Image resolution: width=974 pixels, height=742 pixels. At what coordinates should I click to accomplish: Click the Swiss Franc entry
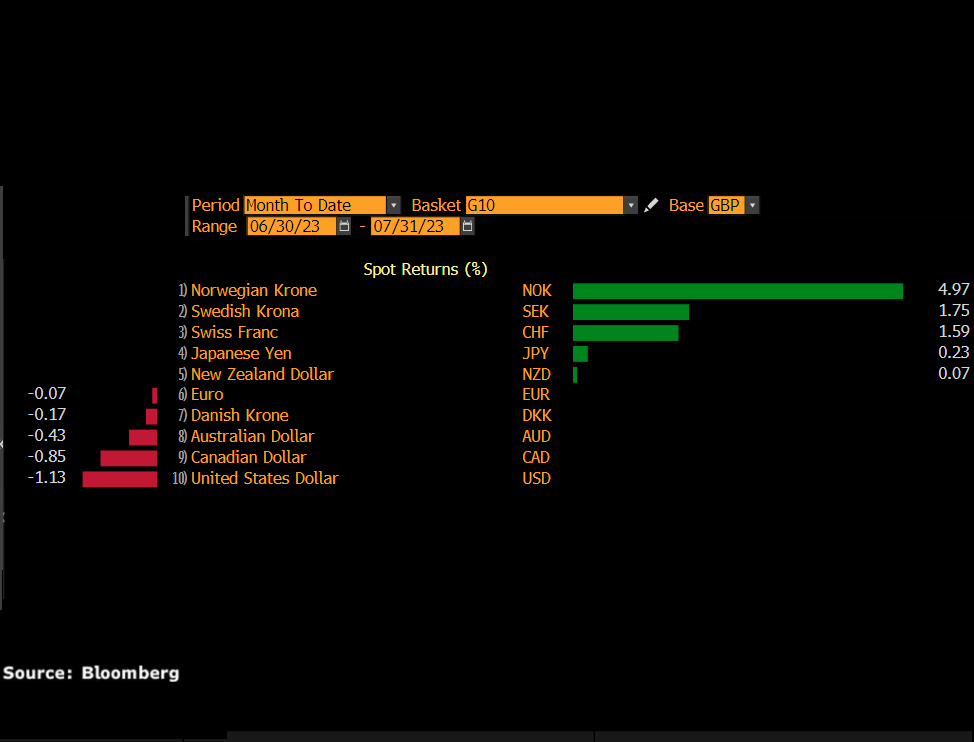click(234, 332)
